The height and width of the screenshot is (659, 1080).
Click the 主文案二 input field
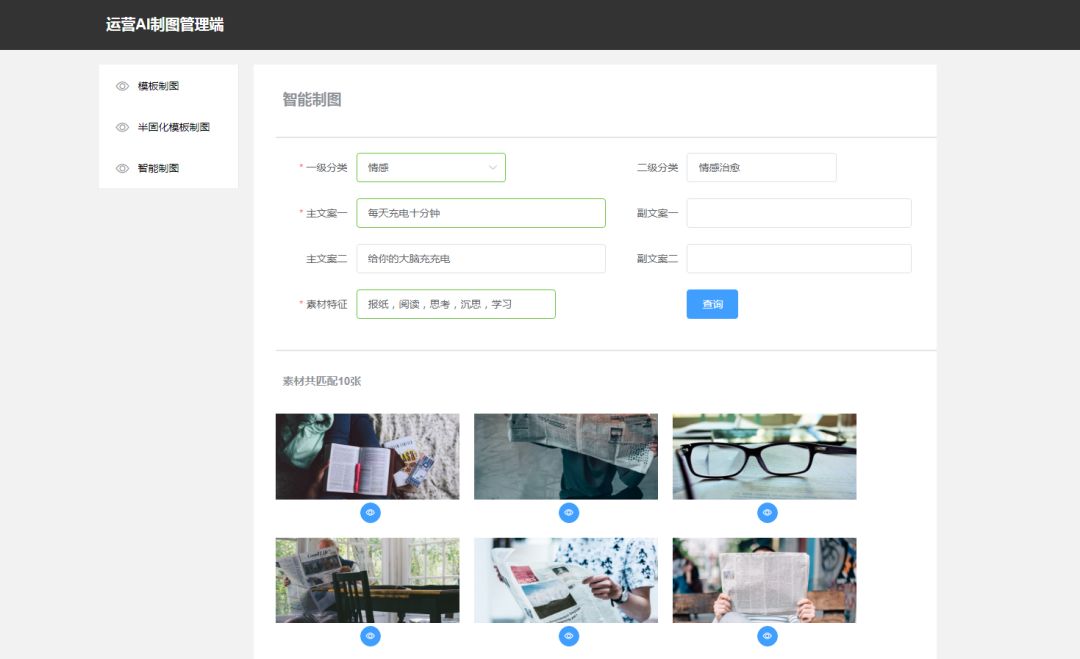481,258
